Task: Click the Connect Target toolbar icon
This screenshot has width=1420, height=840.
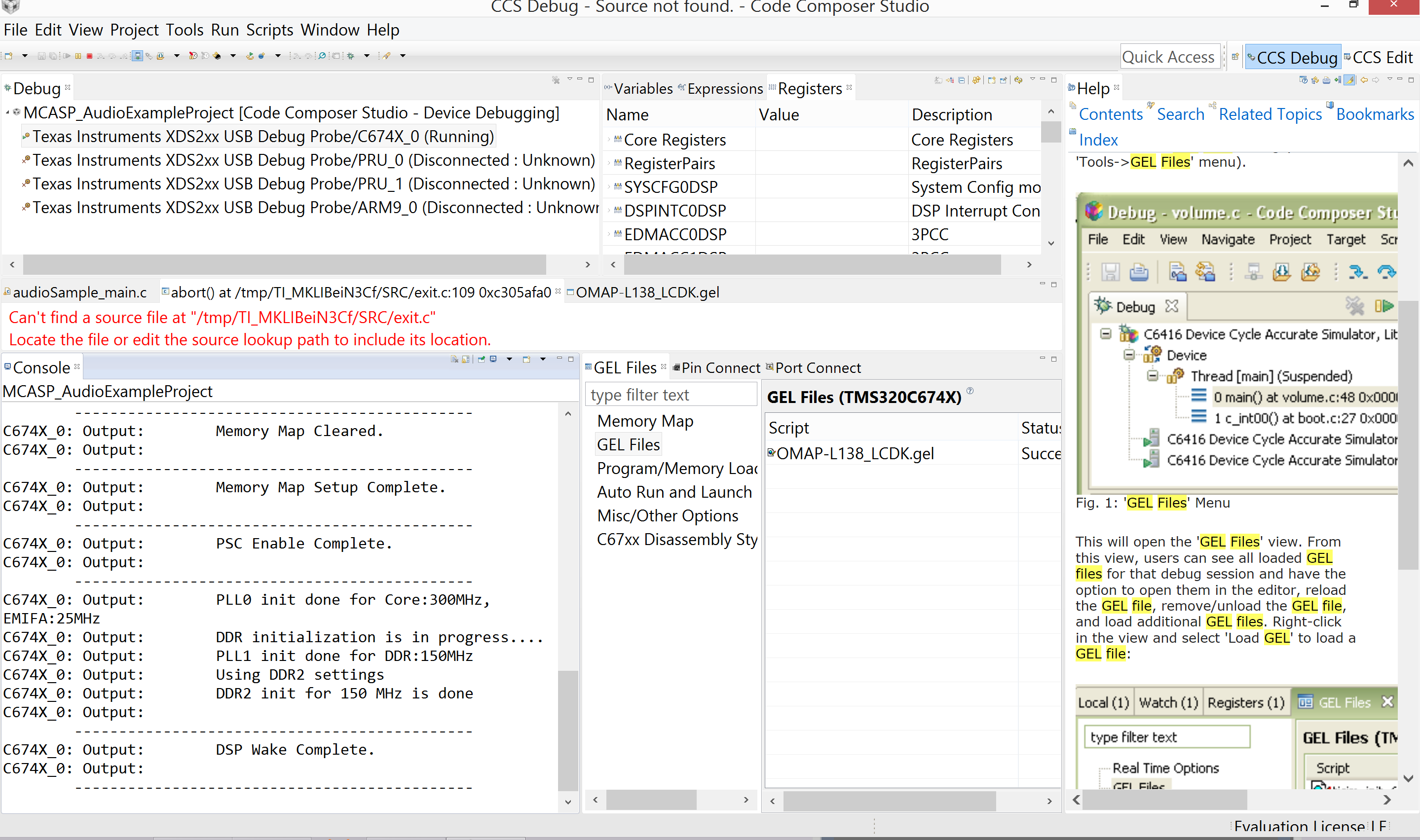Action: (x=149, y=56)
